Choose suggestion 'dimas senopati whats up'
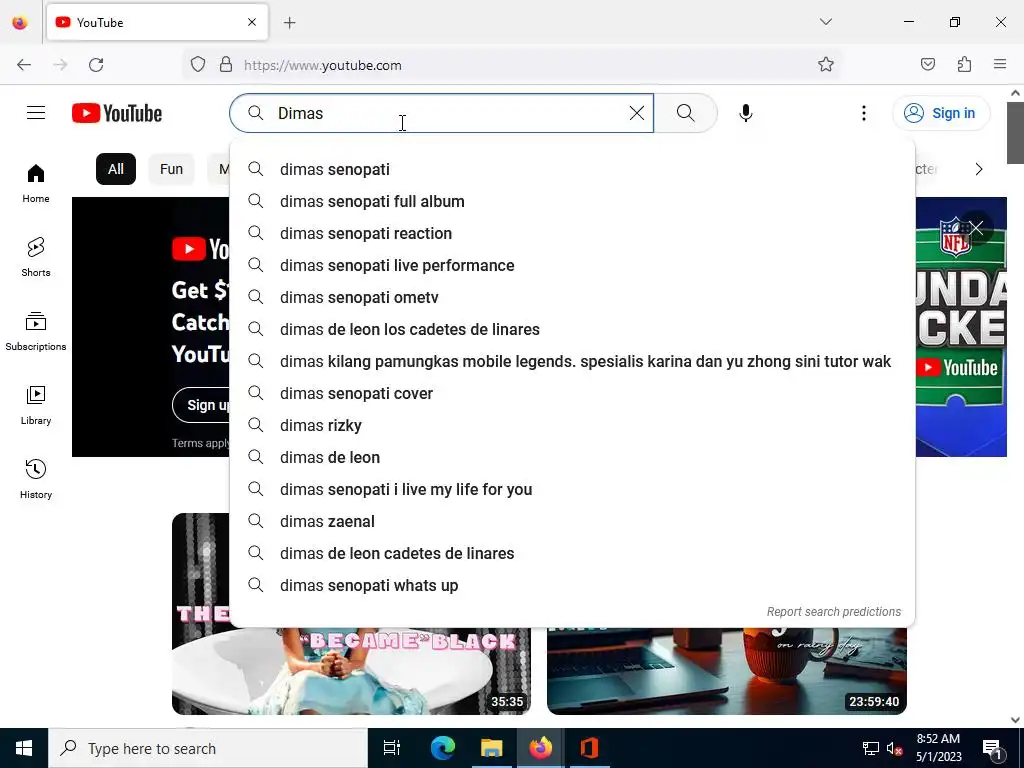 [x=572, y=585]
